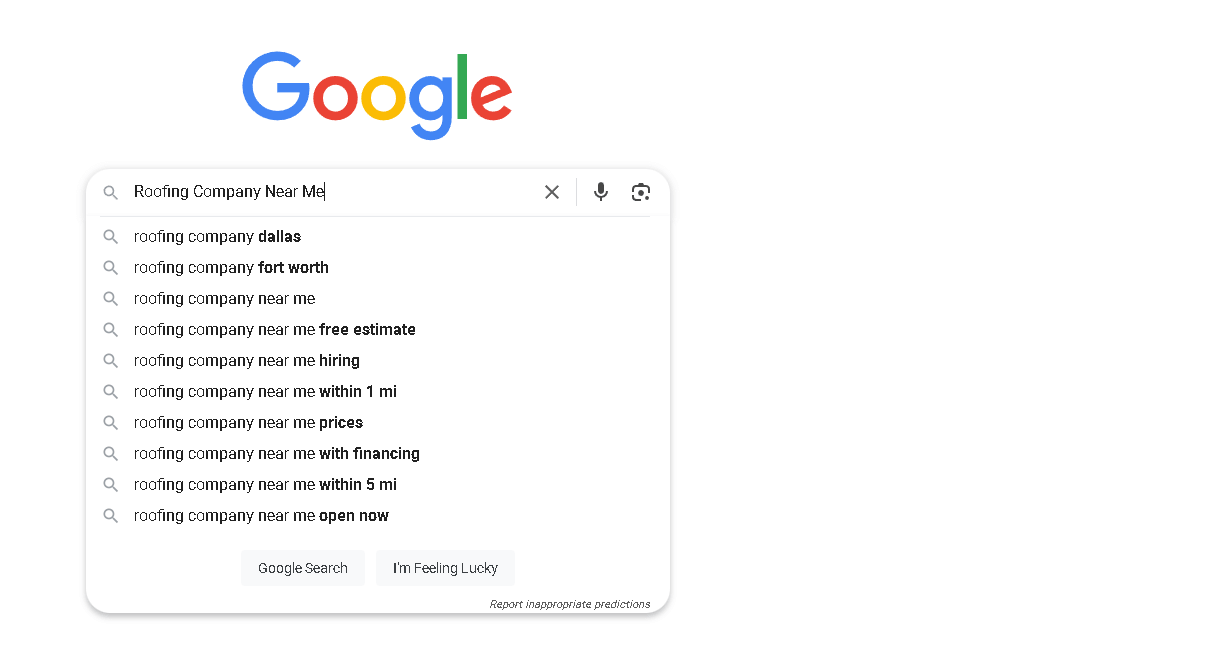Start voice search with the microphone icon
This screenshot has height=652, width=1228.
pyautogui.click(x=600, y=192)
